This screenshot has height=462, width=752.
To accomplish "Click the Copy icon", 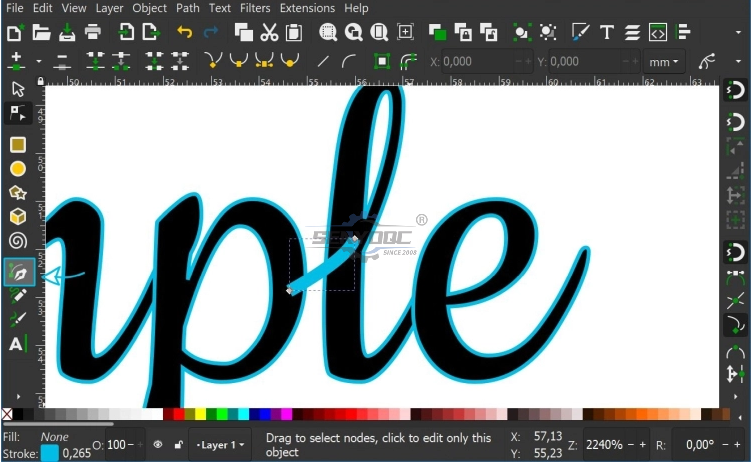I will click(x=244, y=32).
